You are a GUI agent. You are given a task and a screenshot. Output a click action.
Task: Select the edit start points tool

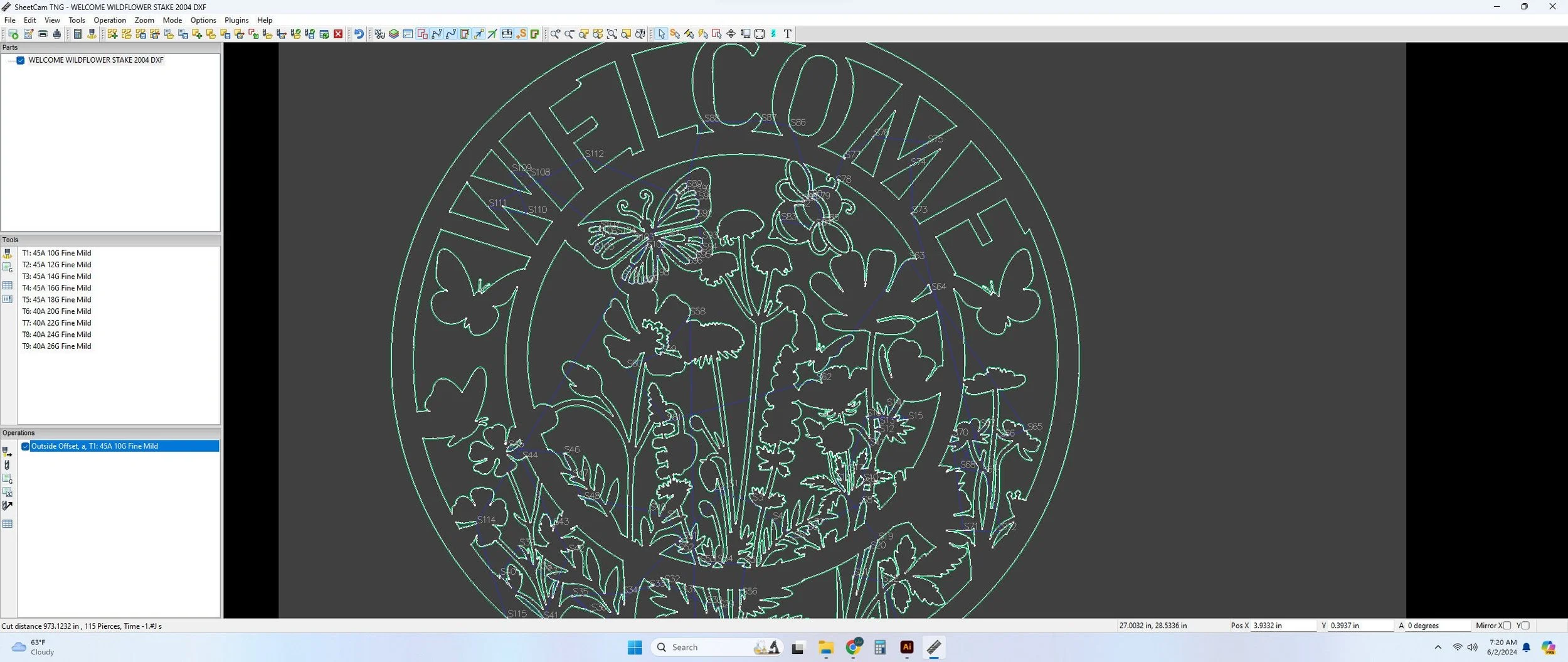[674, 34]
